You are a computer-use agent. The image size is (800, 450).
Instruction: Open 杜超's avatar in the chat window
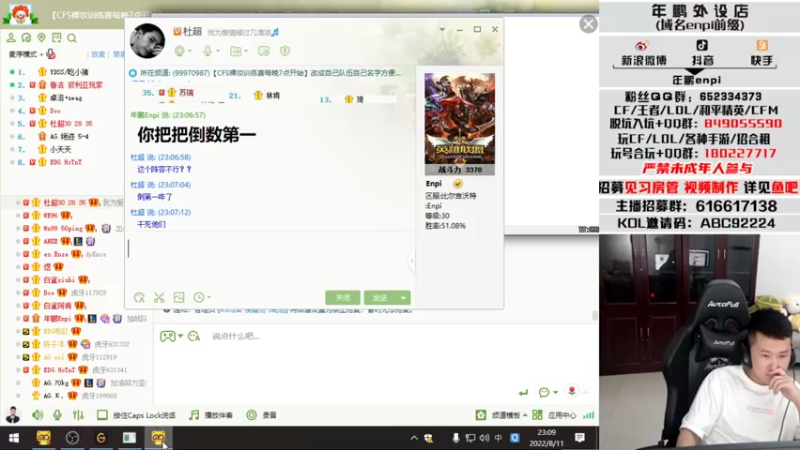[147, 41]
